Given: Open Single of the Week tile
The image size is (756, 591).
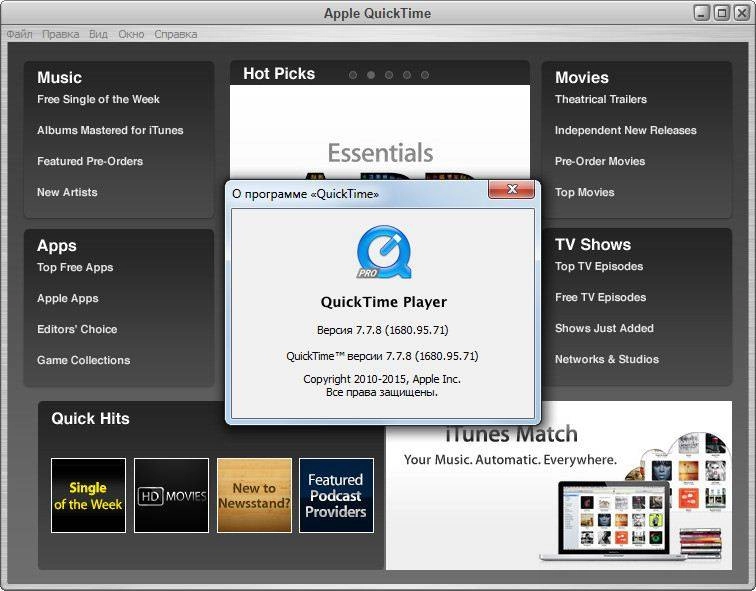Looking at the screenshot, I should [88, 496].
